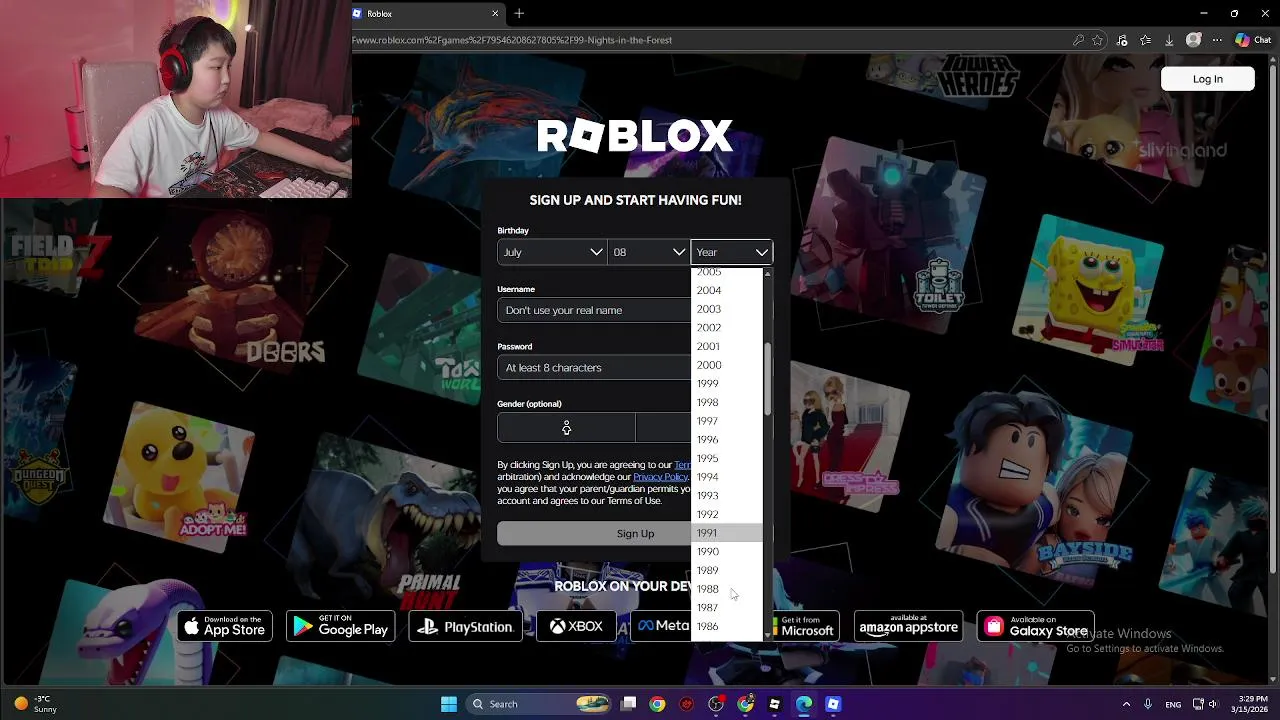Select year 1986 in the list

tap(727, 626)
